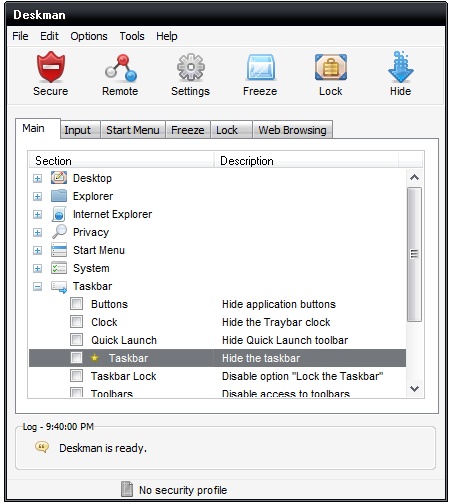
Task: Click the scrollbar down arrow
Action: [x=414, y=388]
